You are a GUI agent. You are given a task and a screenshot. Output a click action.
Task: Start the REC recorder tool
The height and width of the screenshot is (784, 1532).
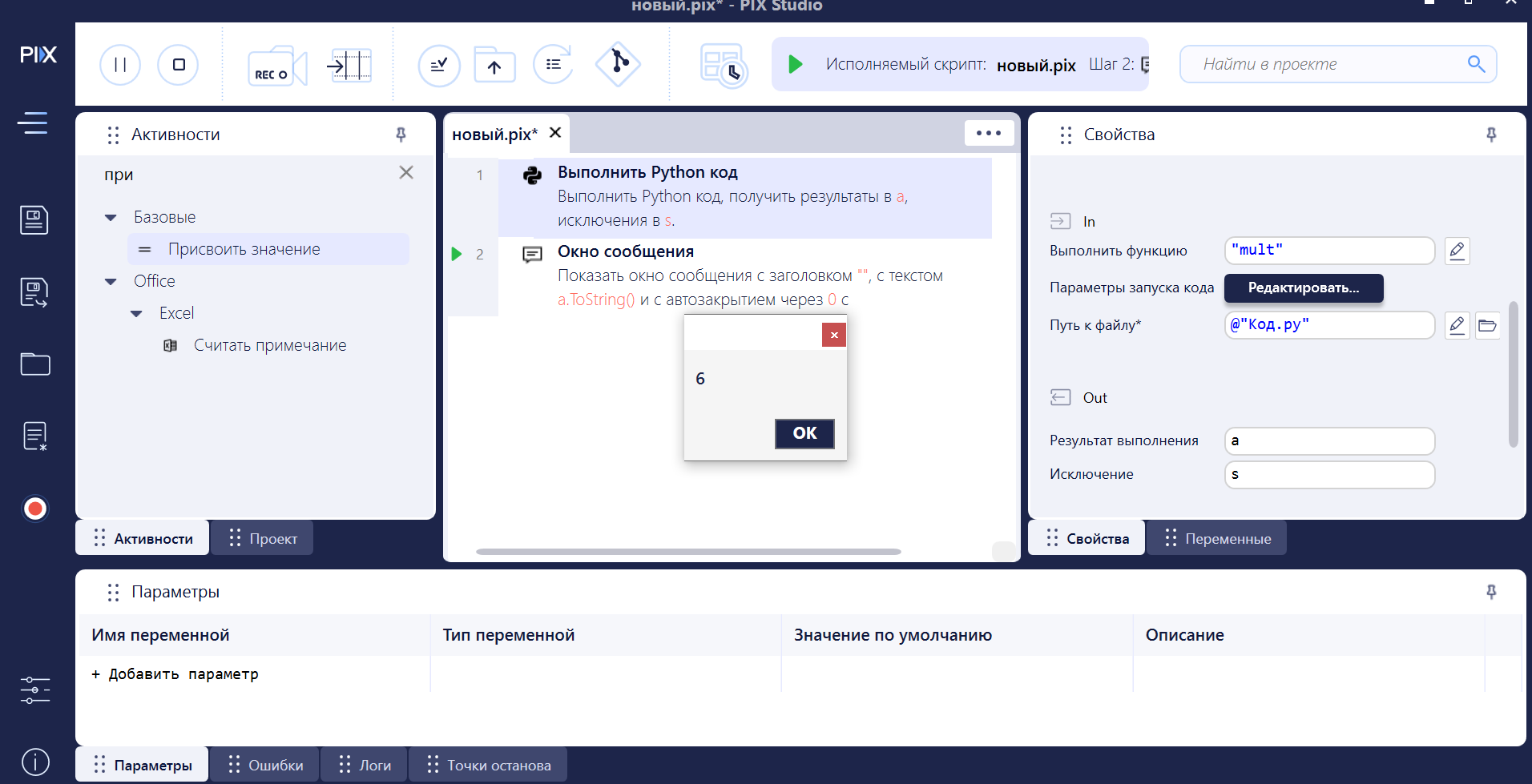276,66
